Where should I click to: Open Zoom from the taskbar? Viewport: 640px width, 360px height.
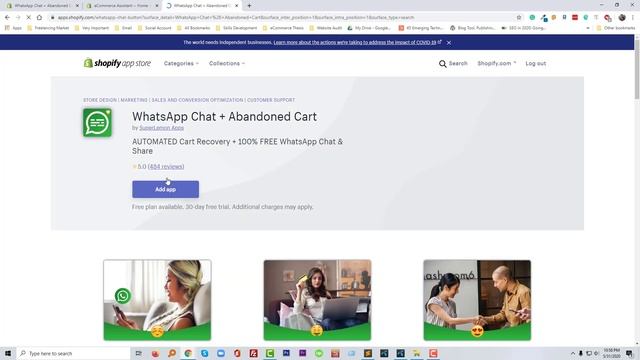pyautogui.click(x=221, y=353)
